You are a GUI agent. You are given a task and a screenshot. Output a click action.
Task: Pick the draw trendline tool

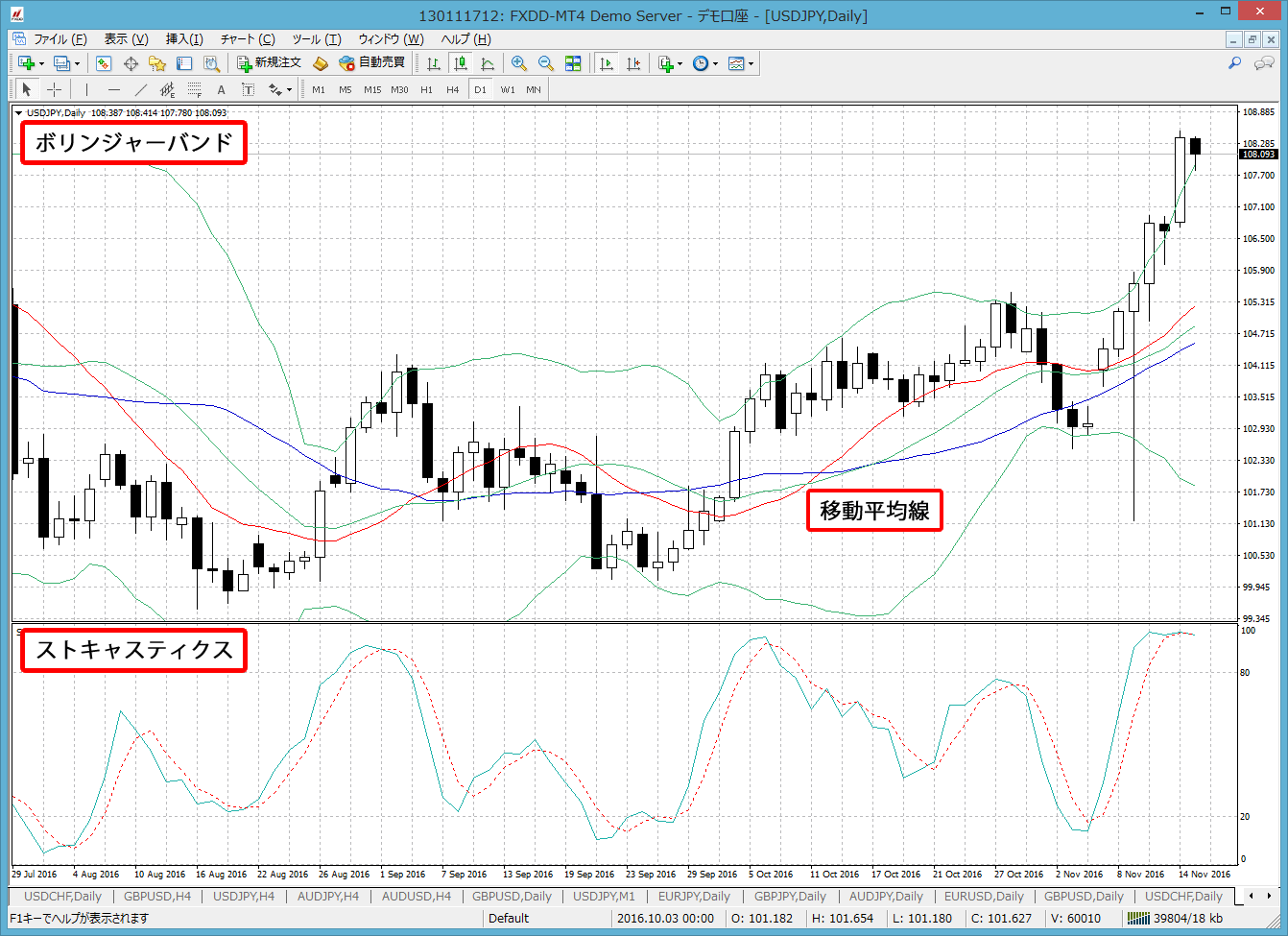(140, 89)
